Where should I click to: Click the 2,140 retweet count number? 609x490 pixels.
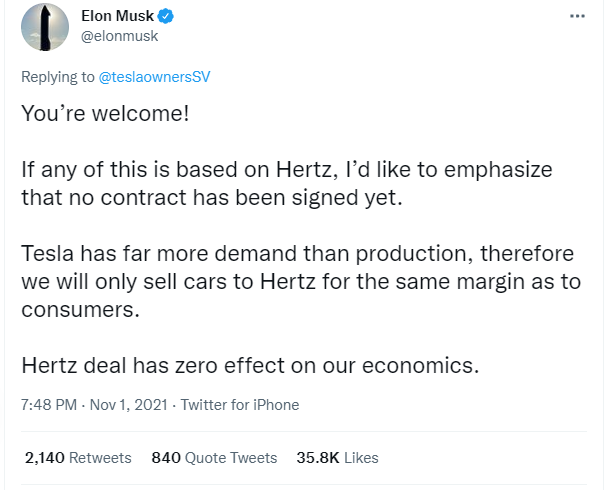tap(45, 458)
